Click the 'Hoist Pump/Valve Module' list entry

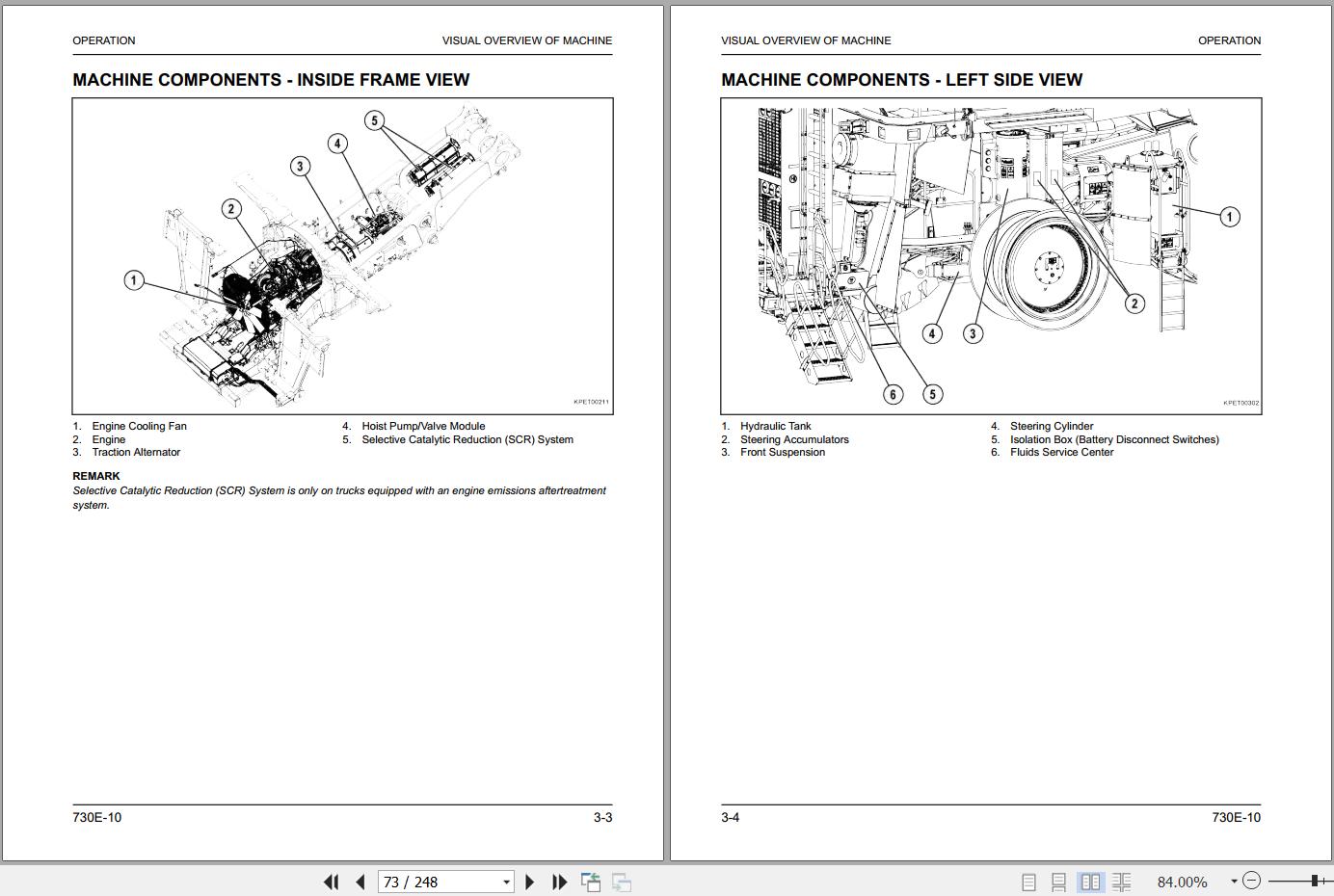tap(423, 426)
